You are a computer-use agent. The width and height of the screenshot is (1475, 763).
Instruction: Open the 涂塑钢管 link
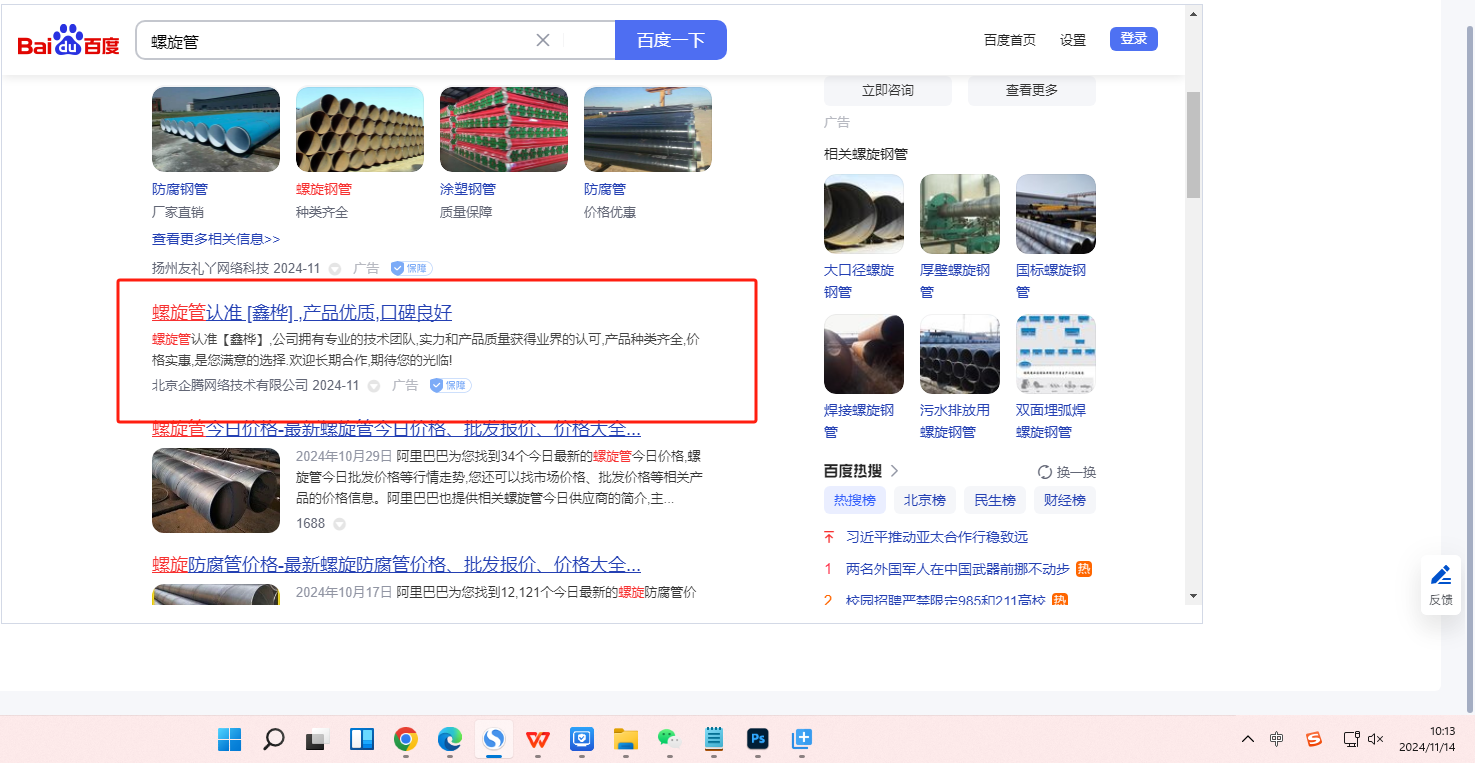tap(468, 189)
